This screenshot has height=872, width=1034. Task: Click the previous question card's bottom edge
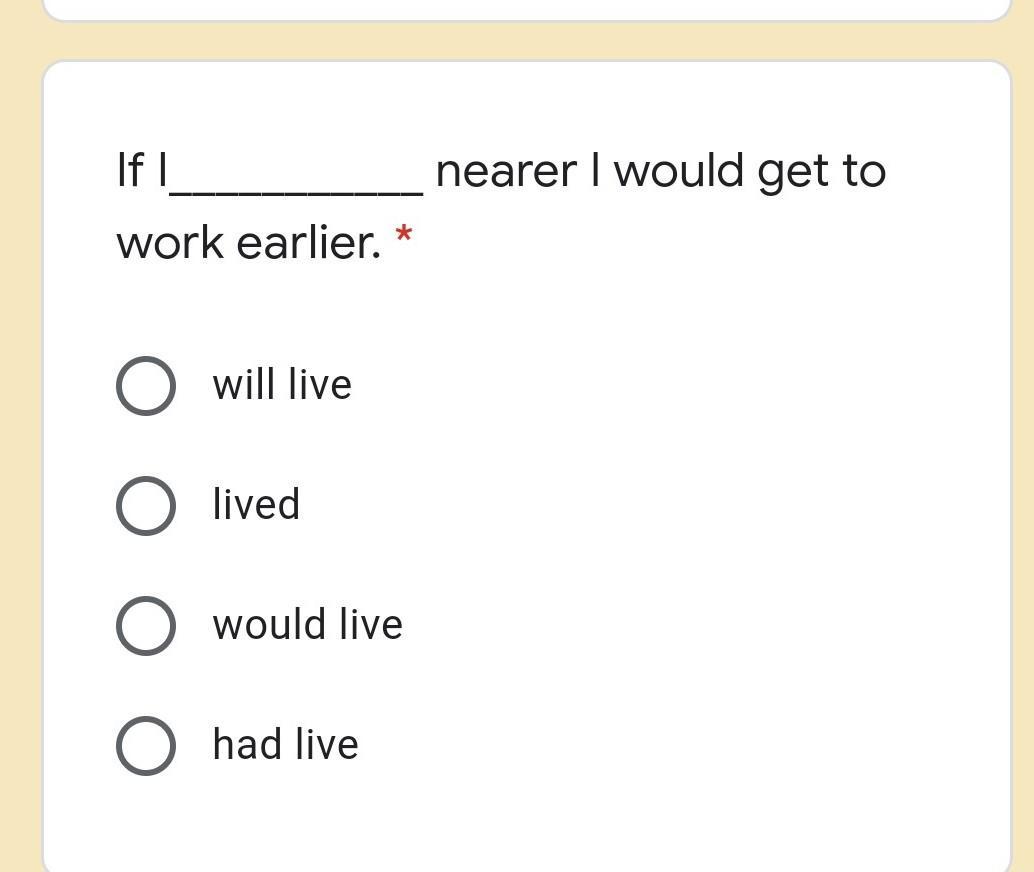526,18
